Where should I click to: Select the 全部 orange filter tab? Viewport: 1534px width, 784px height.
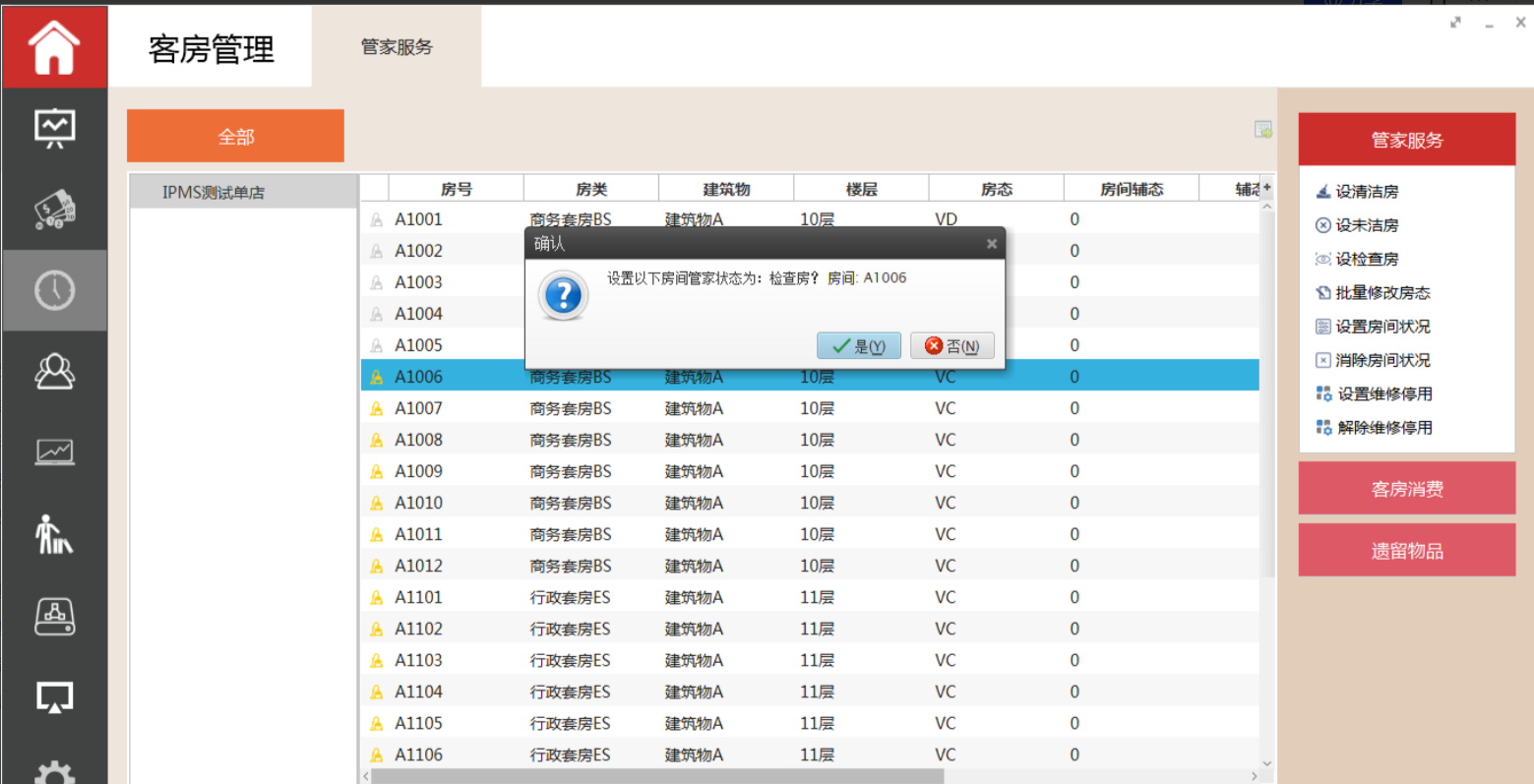pyautogui.click(x=235, y=137)
